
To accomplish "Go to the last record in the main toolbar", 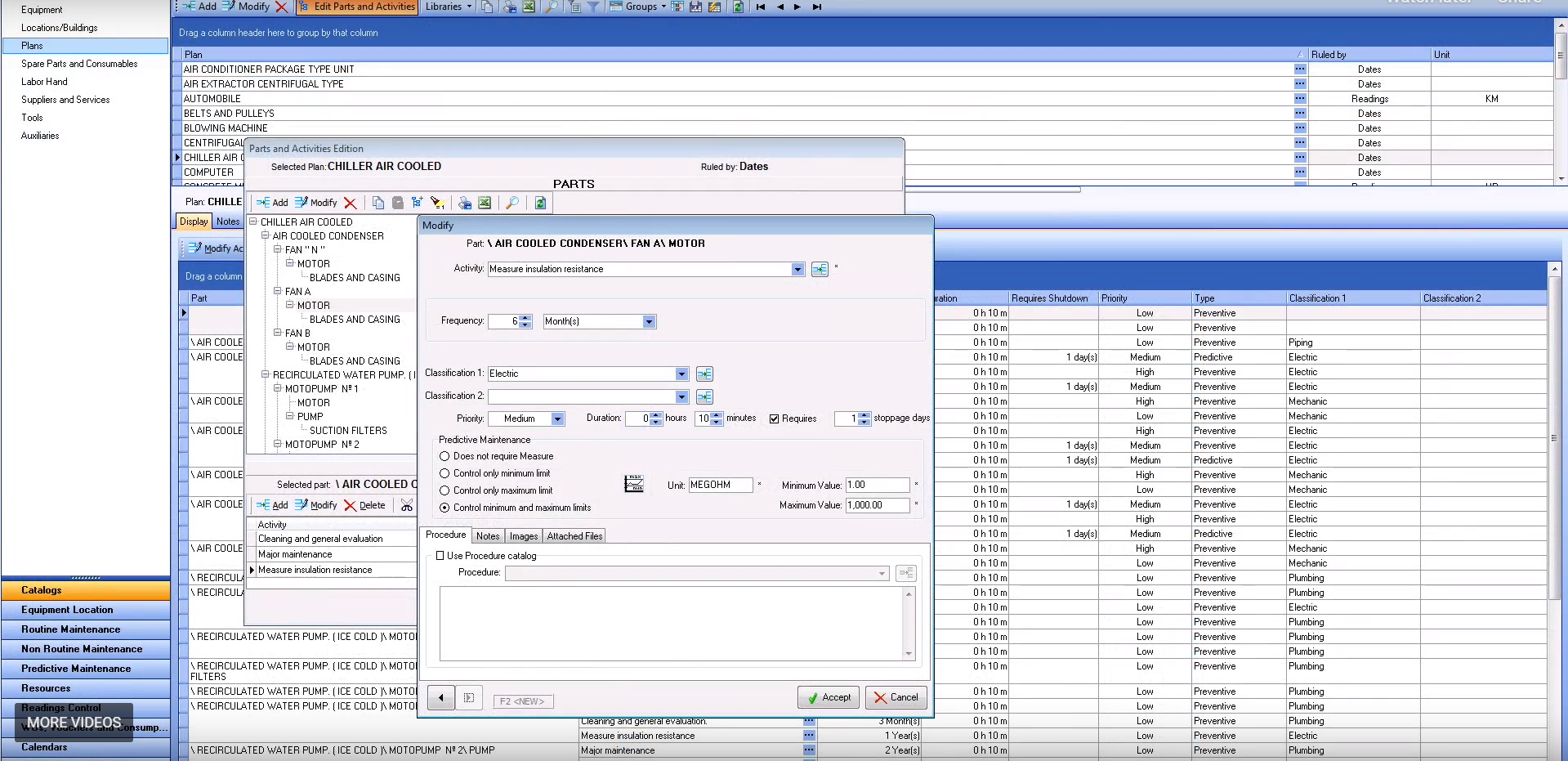I will click(816, 7).
